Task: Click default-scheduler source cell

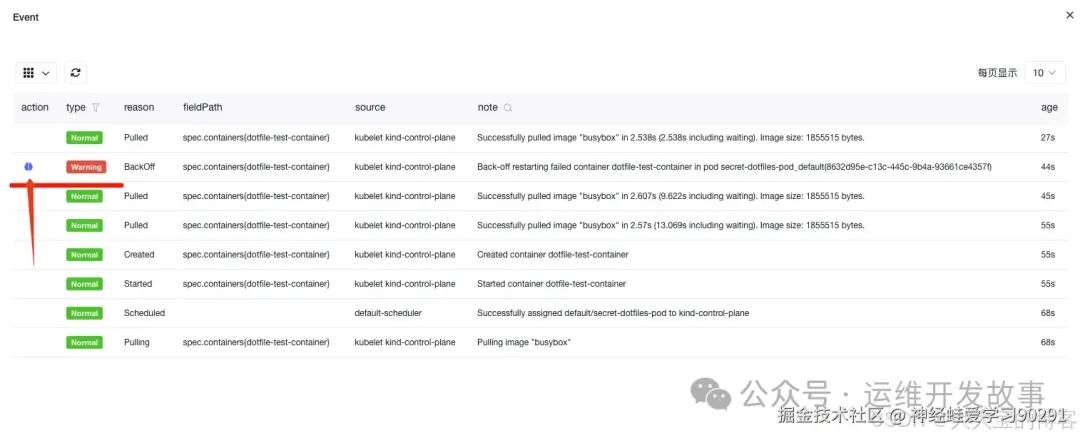Action: pos(388,313)
